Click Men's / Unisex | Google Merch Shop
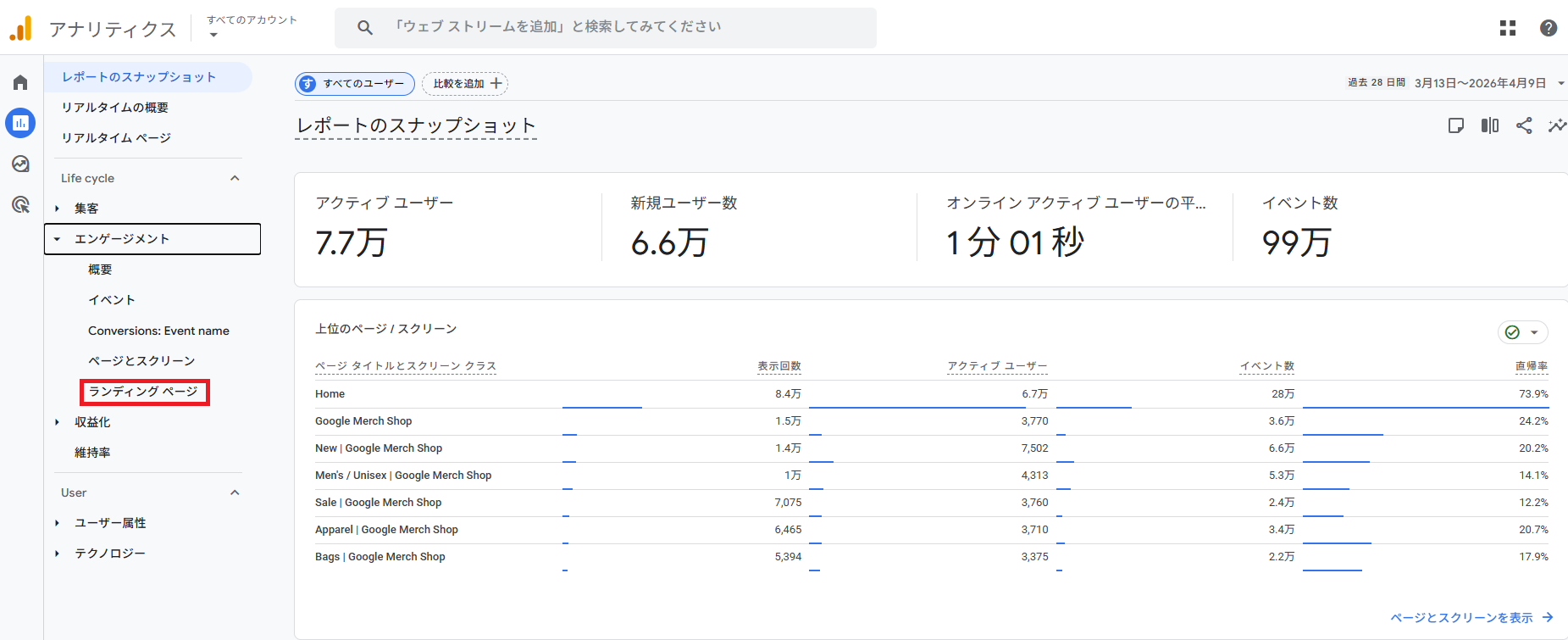The width and height of the screenshot is (1568, 640). (x=932, y=476)
